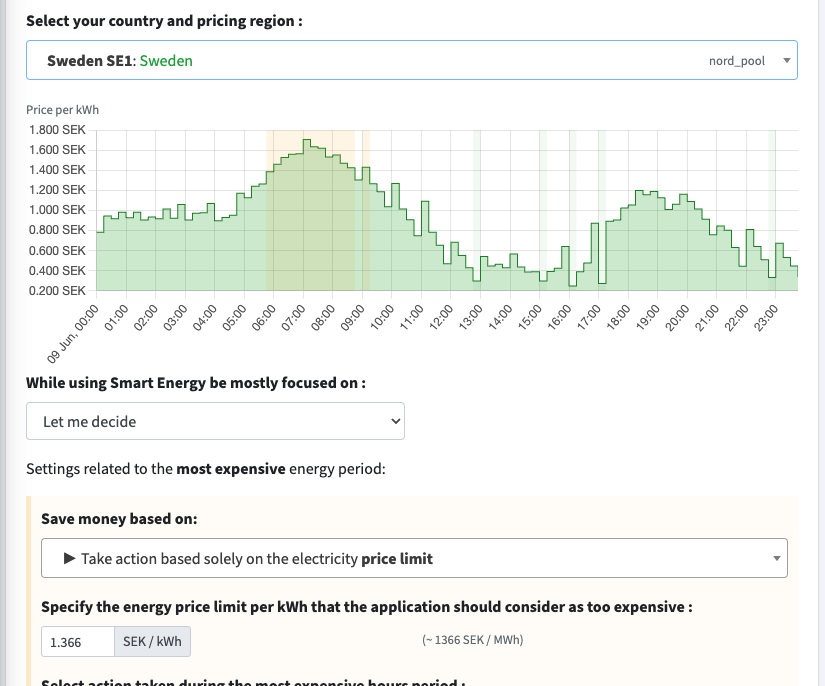Viewport: 825px width, 686px height.
Task: Select the 07:00 peak price bar in chart
Action: pyautogui.click(x=307, y=215)
